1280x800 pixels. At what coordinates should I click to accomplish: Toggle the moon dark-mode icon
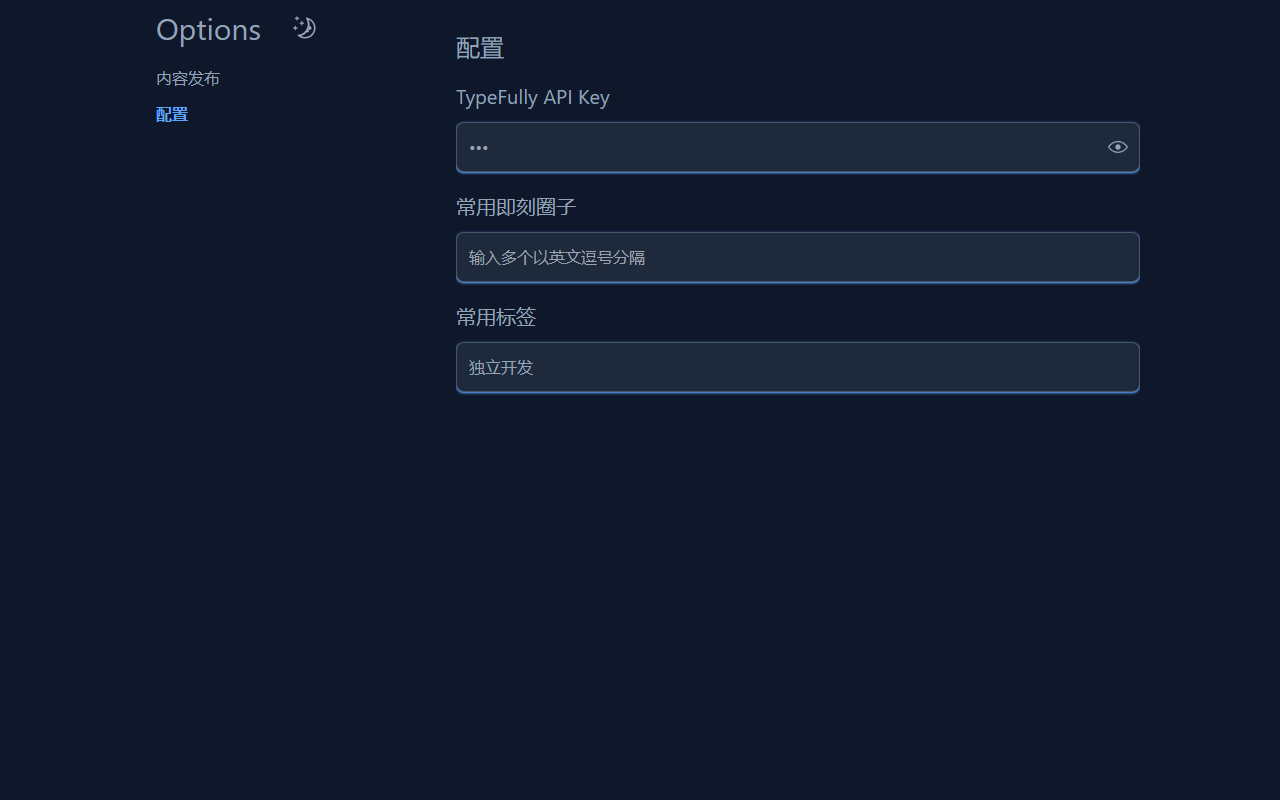tap(305, 28)
